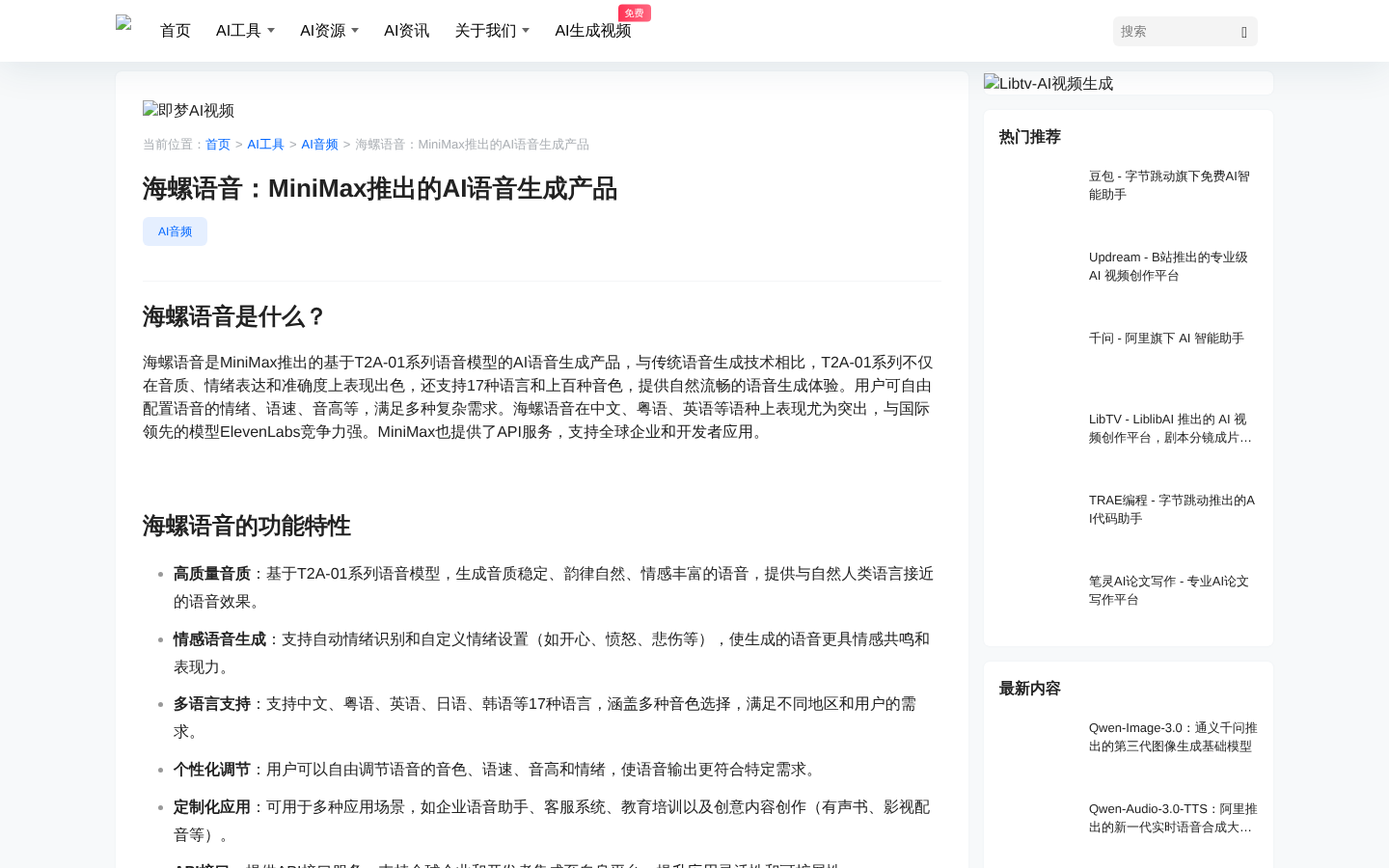Click the heading 海螺语音的功能特性
This screenshot has height=868, width=1389.
[x=247, y=526]
